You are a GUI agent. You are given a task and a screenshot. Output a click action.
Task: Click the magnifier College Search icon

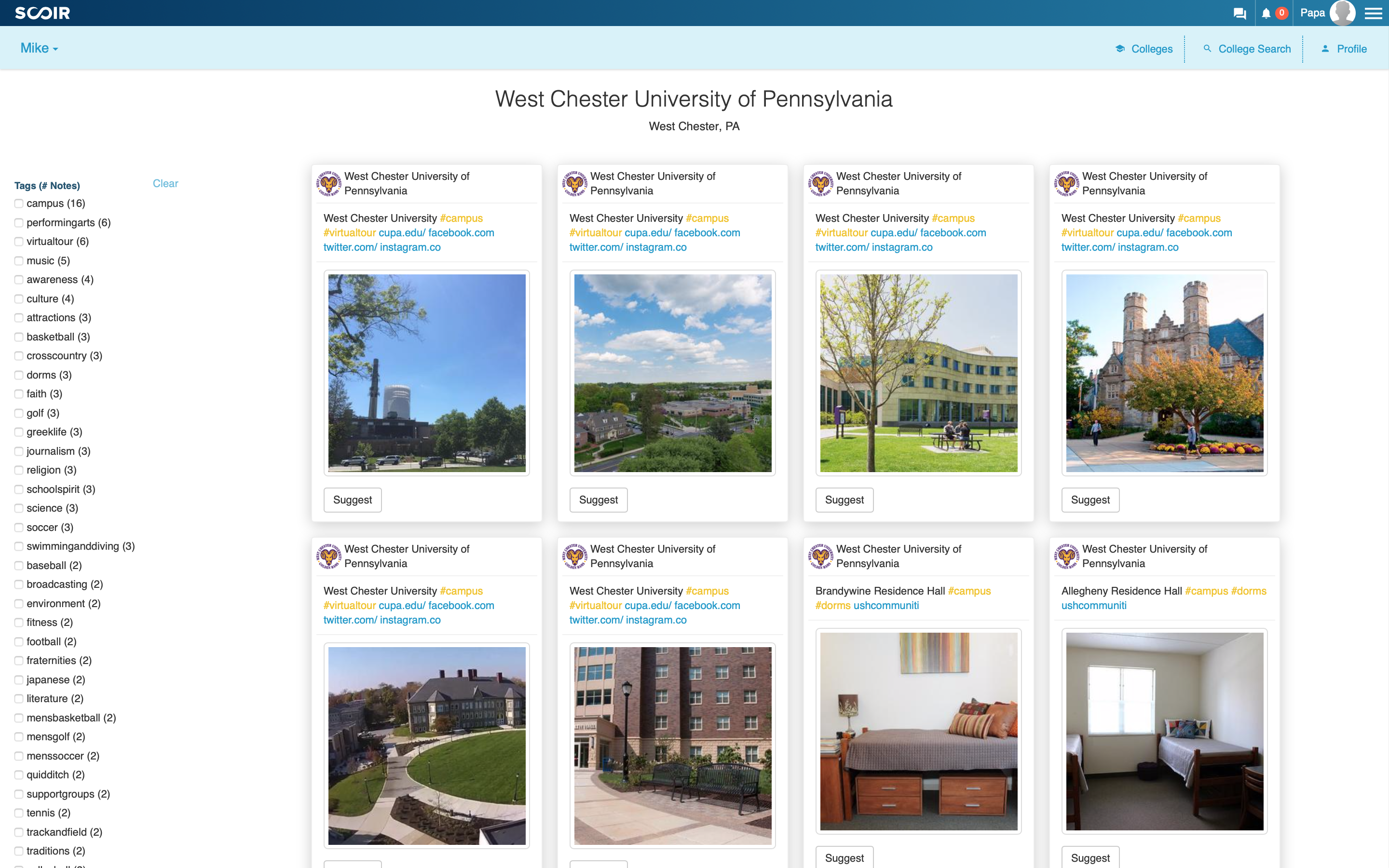(x=1207, y=49)
